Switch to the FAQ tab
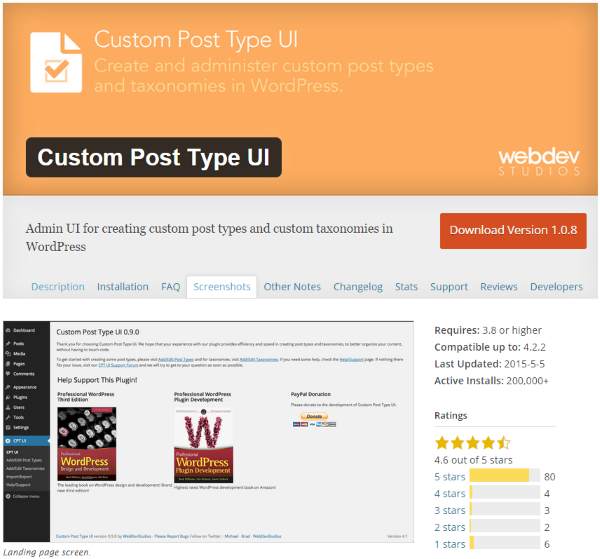This screenshot has width=600, height=559. pyautogui.click(x=170, y=287)
